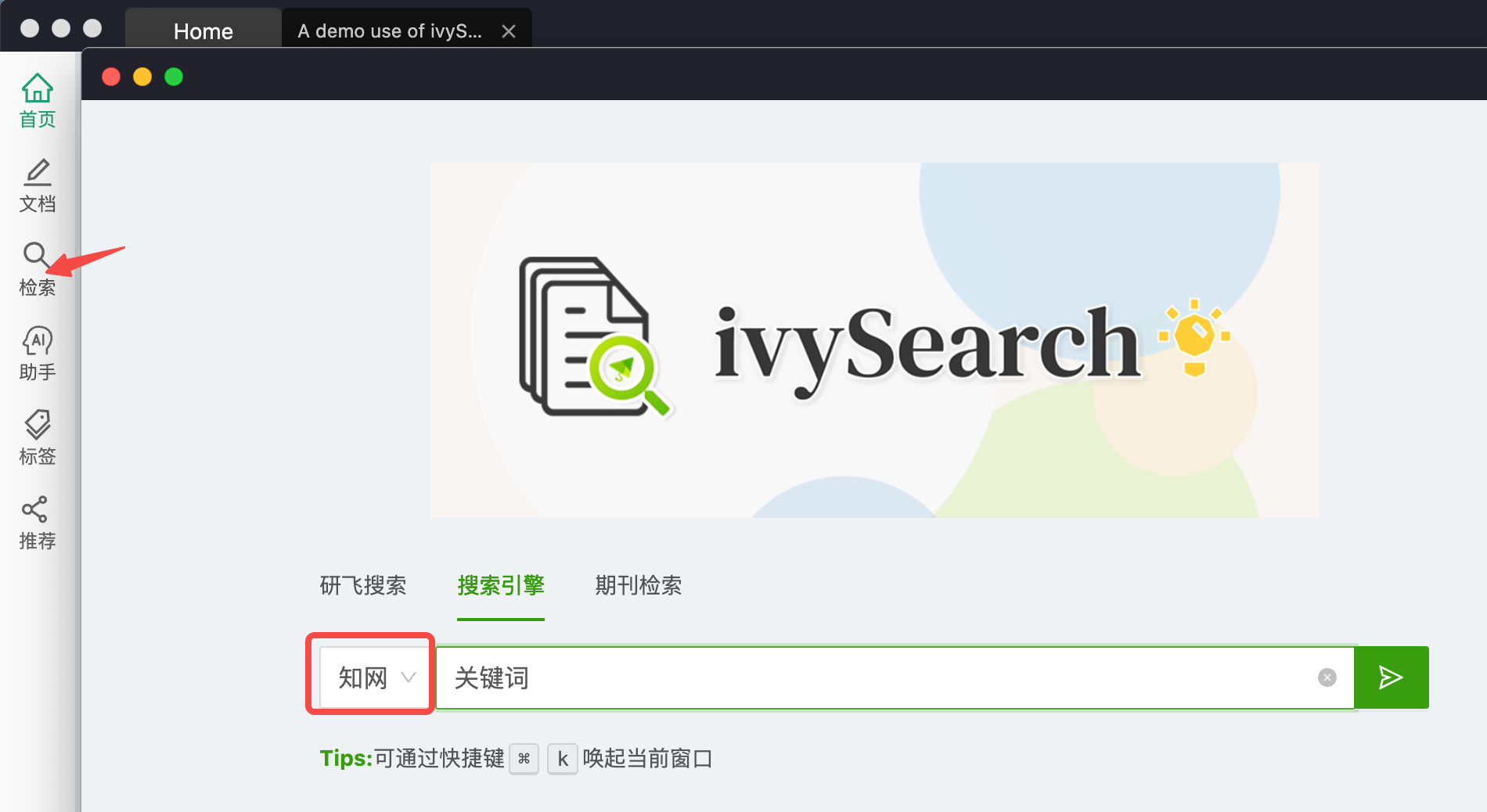Switch to the 搜索引擎 tab

pyautogui.click(x=501, y=585)
